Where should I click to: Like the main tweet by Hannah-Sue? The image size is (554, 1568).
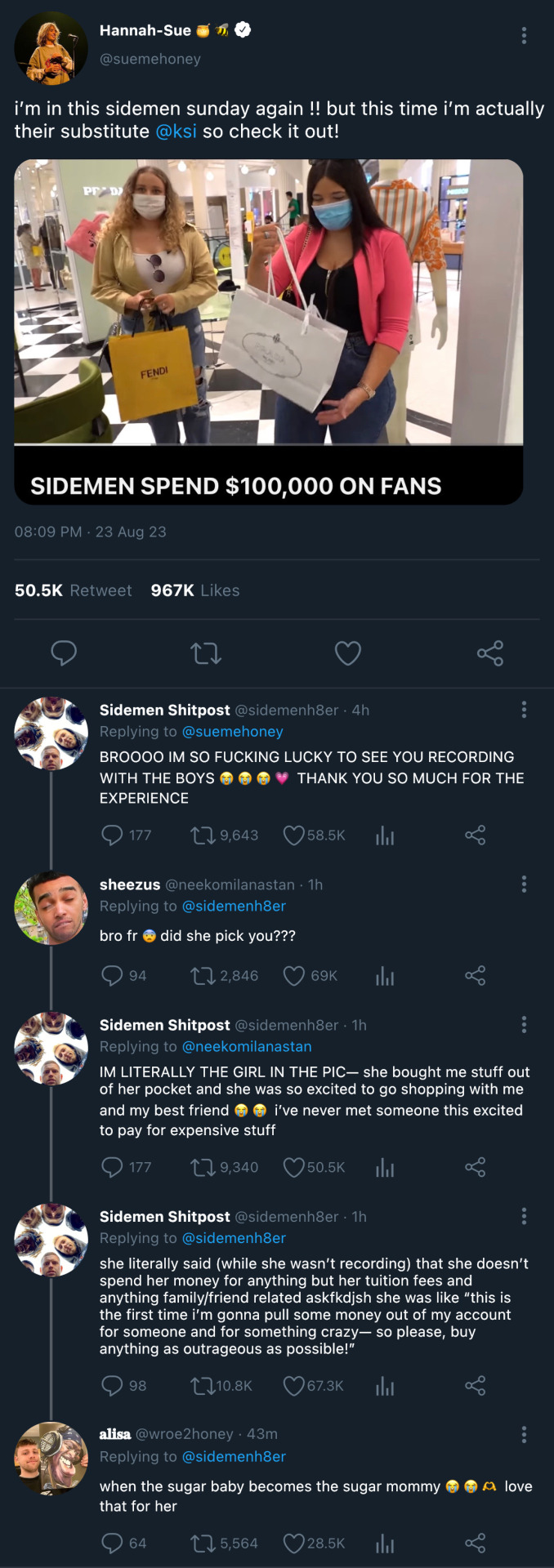click(348, 653)
